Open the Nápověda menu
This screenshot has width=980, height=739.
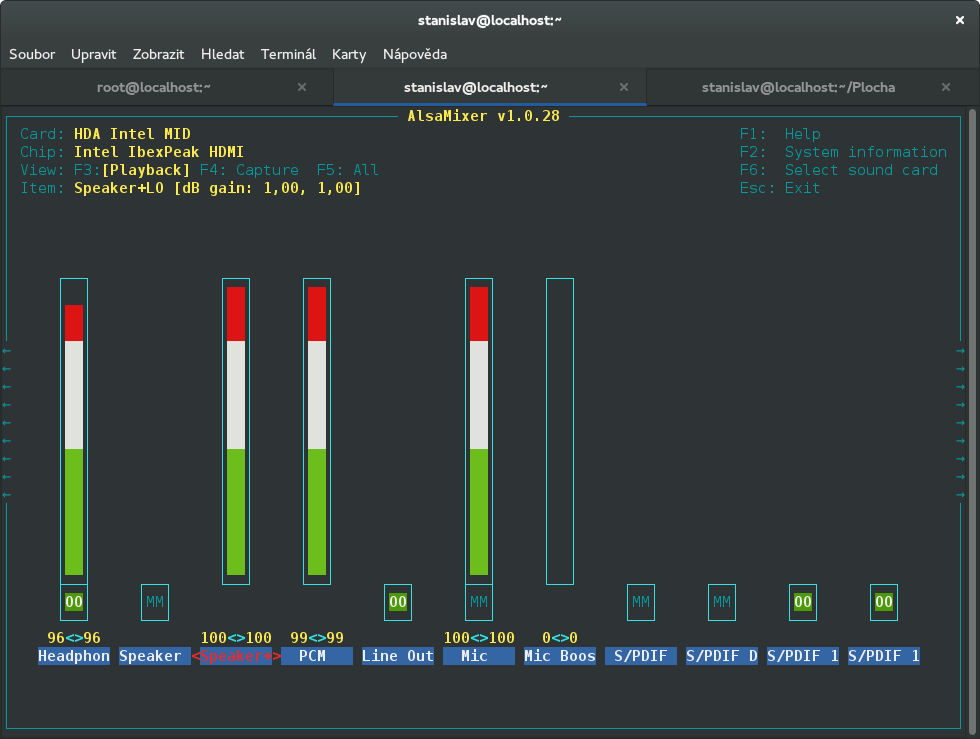[x=416, y=54]
